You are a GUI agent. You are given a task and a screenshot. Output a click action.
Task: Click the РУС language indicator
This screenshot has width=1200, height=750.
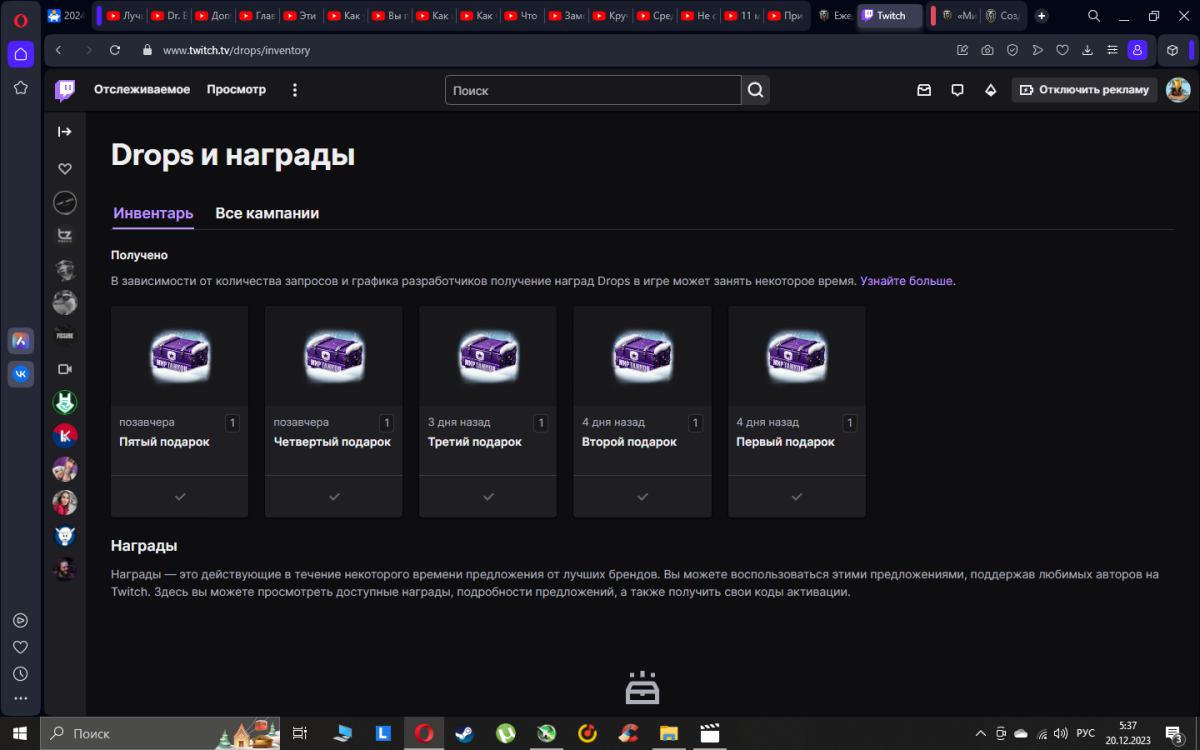[1085, 733]
